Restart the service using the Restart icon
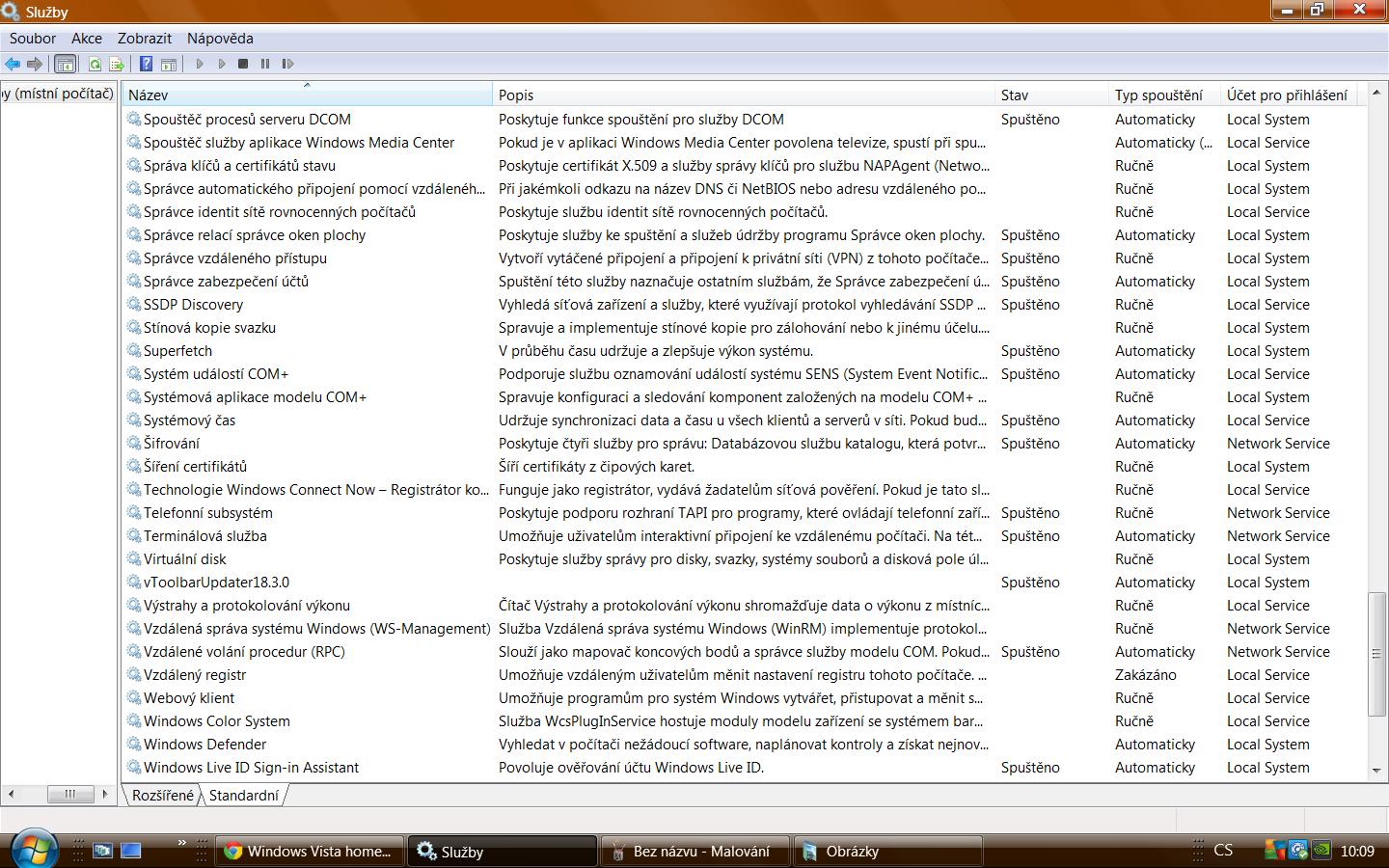Image resolution: width=1389 pixels, height=868 pixels. [287, 65]
